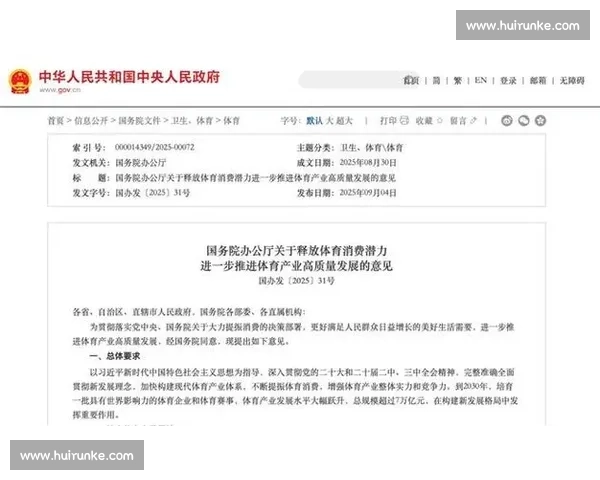Click the section heading 一、总体要求
The height and width of the screenshot is (480, 600).
point(115,356)
